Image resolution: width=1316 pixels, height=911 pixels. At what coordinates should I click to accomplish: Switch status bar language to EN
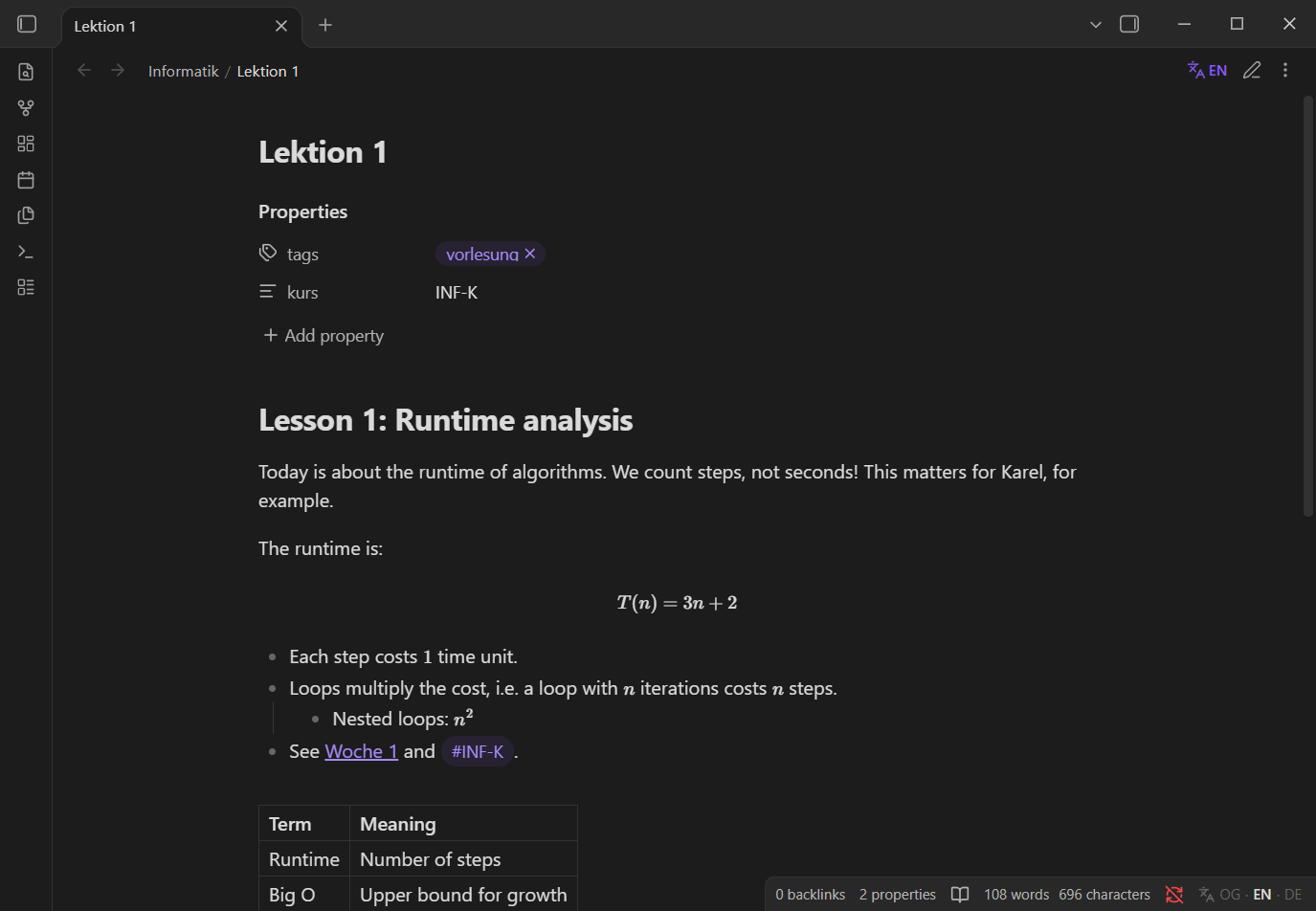click(x=1262, y=895)
